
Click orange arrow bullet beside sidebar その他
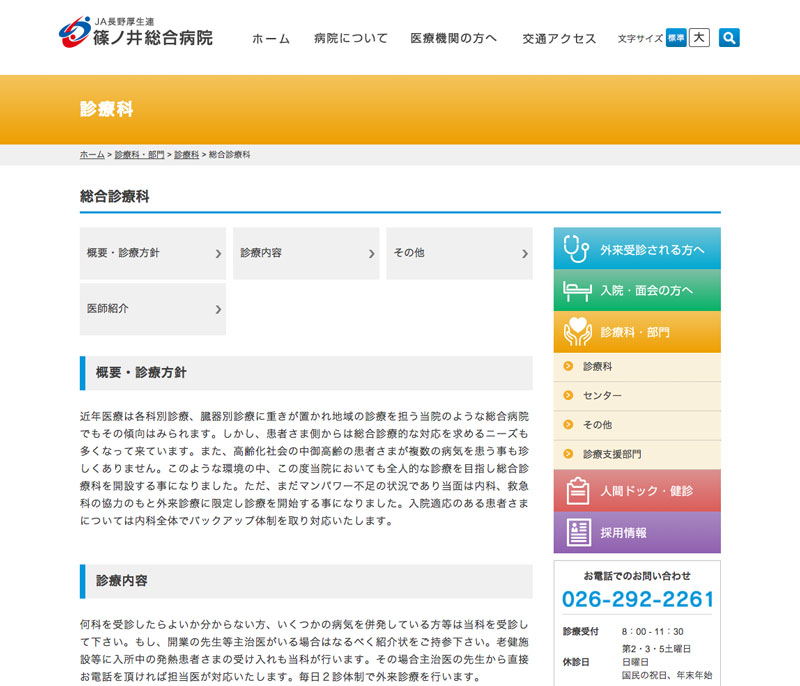(x=568, y=424)
